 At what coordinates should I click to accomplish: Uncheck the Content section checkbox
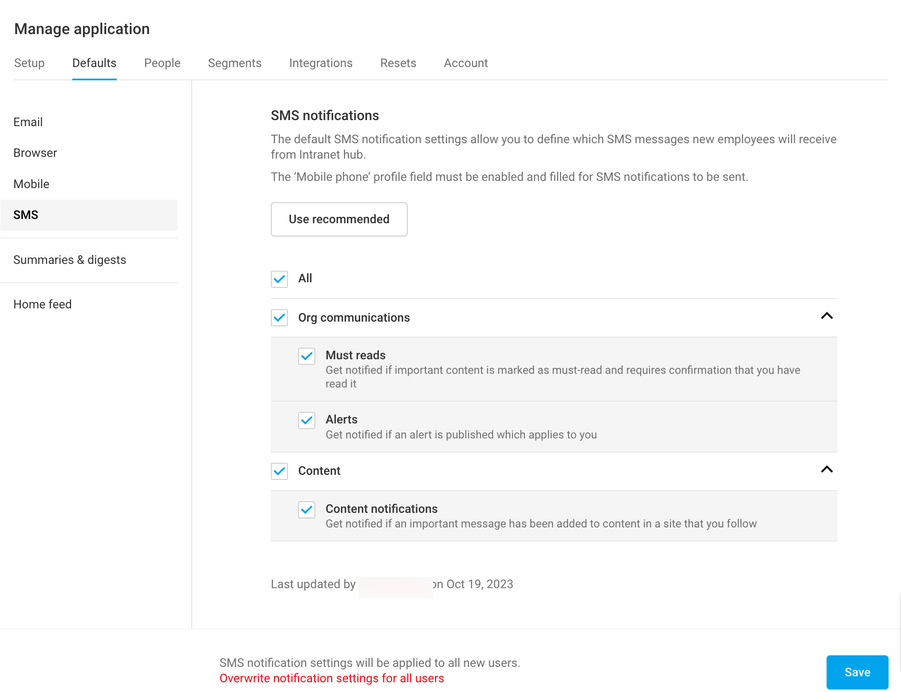click(279, 470)
